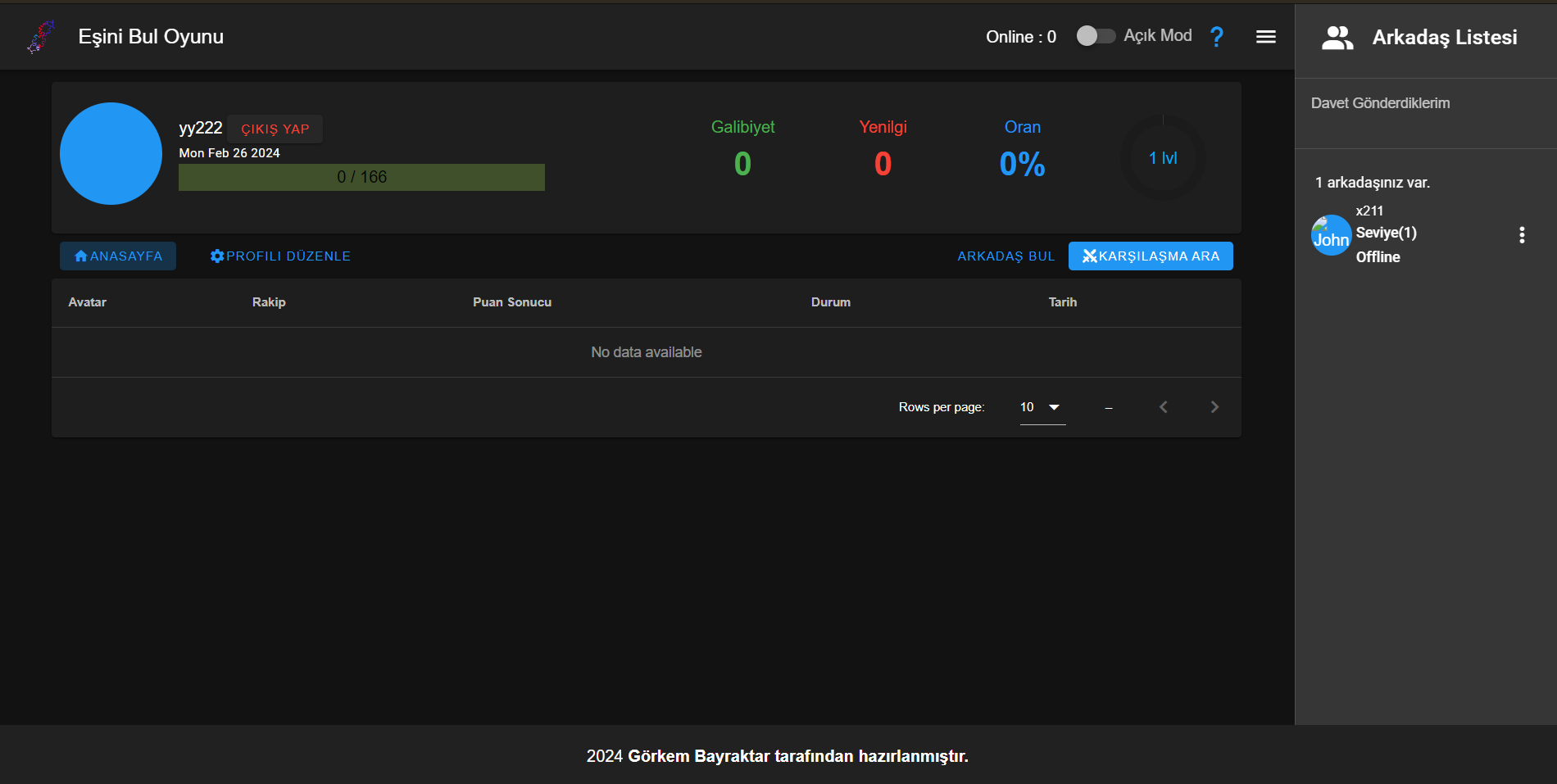Sort by Rakip column header

tap(269, 302)
